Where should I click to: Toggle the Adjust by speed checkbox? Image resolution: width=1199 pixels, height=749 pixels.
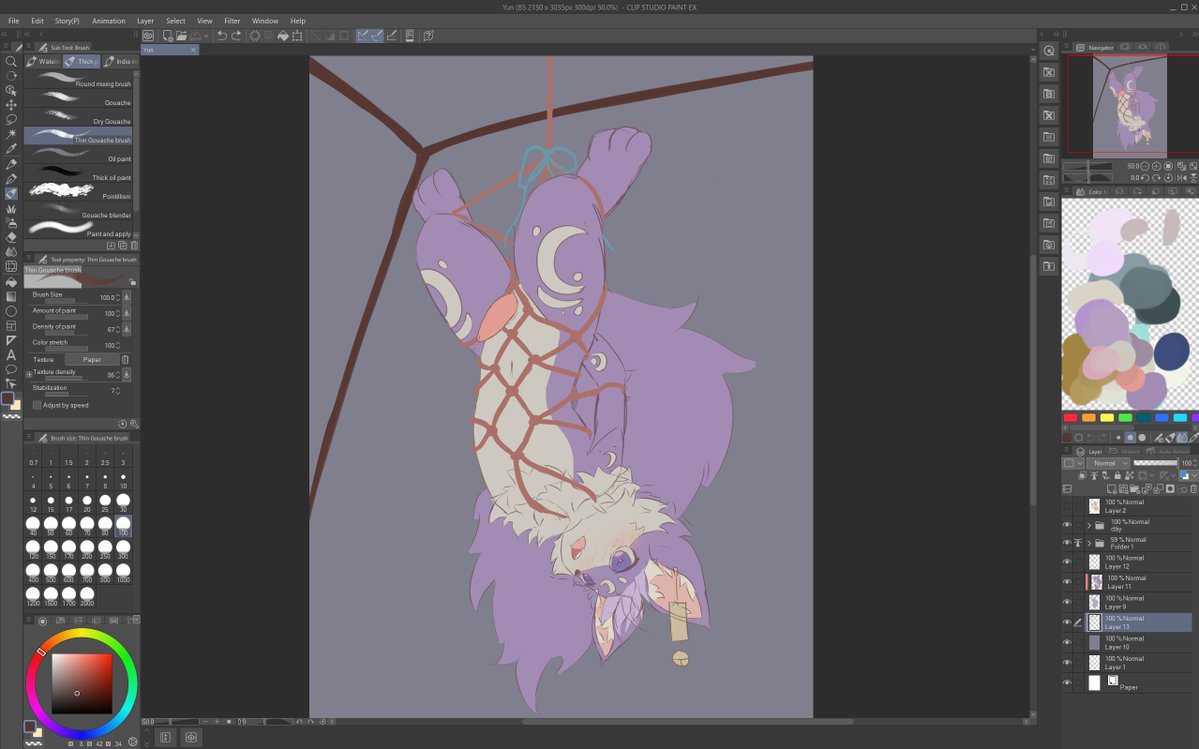37,405
